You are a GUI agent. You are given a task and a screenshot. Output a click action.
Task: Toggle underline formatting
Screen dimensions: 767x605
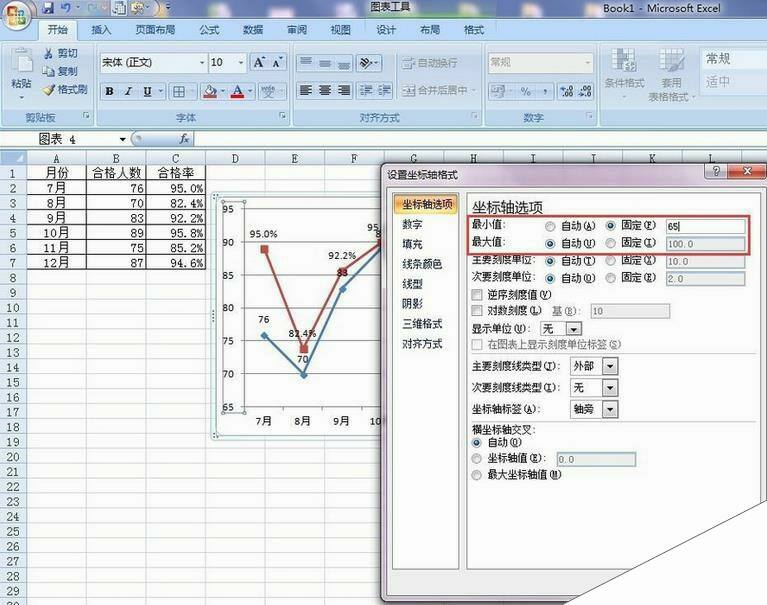pos(147,91)
